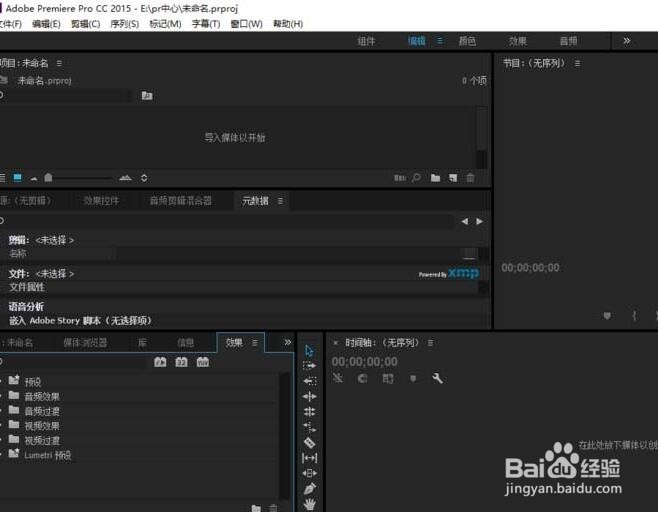Open timeline settings wrench
The width and height of the screenshot is (658, 512).
click(437, 379)
